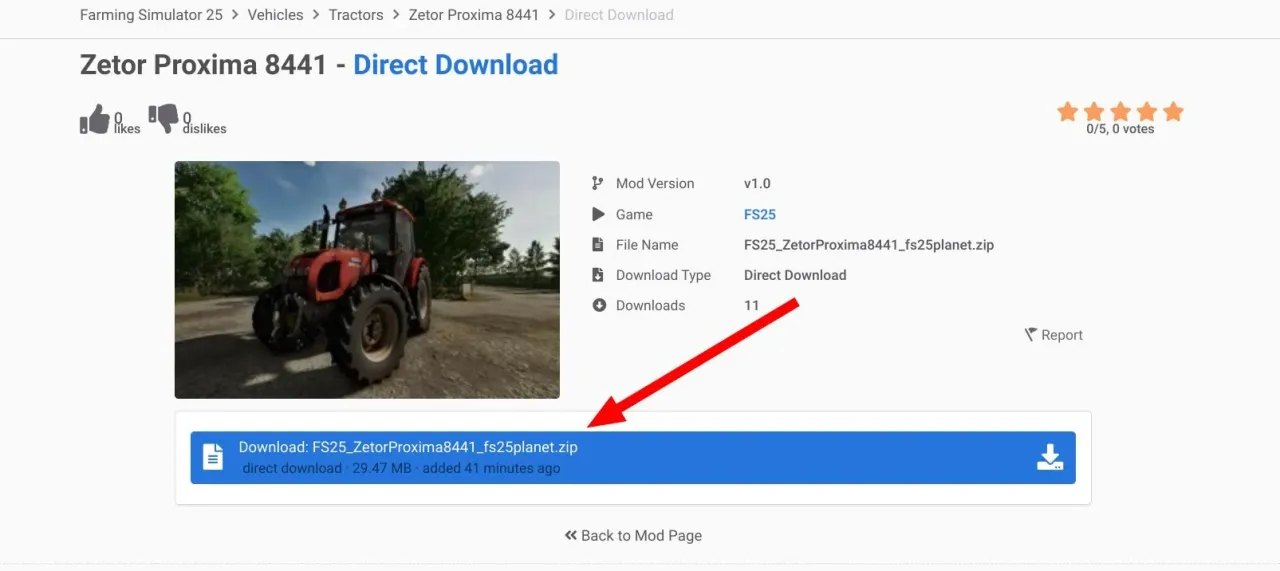
Task: Navigate to Tractors breadcrumb
Action: pos(356,15)
